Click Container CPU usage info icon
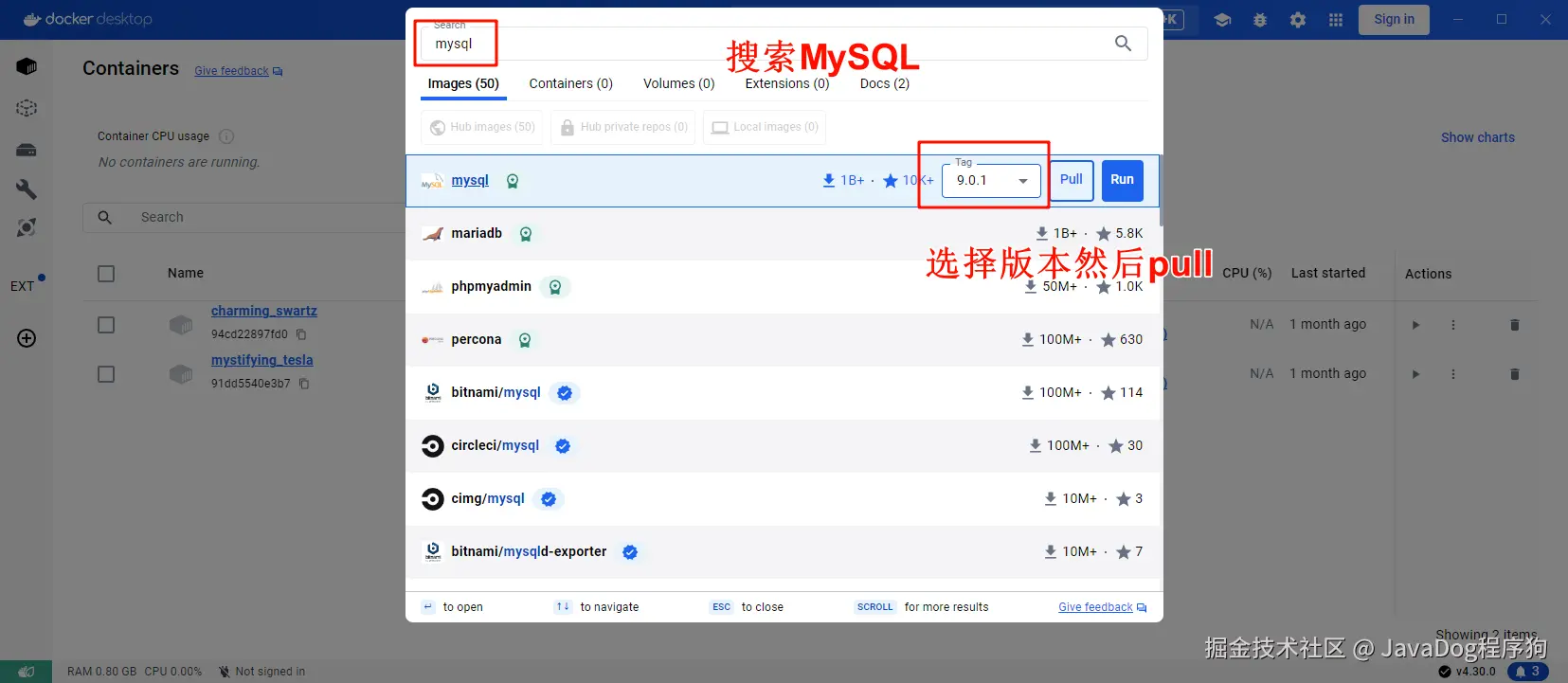This screenshot has height=683, width=1568. coord(226,136)
